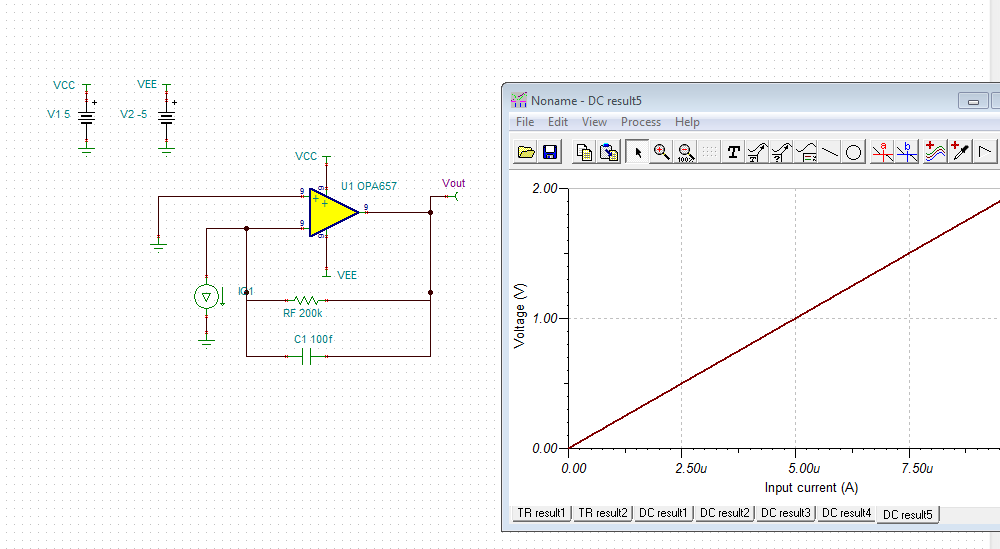Open the File menu

coord(525,122)
